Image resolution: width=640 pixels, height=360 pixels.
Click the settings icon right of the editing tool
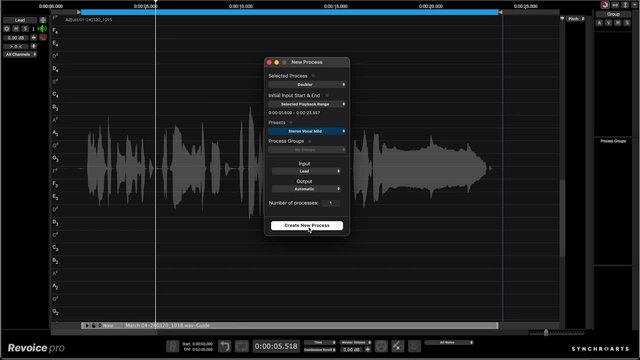tap(414, 346)
